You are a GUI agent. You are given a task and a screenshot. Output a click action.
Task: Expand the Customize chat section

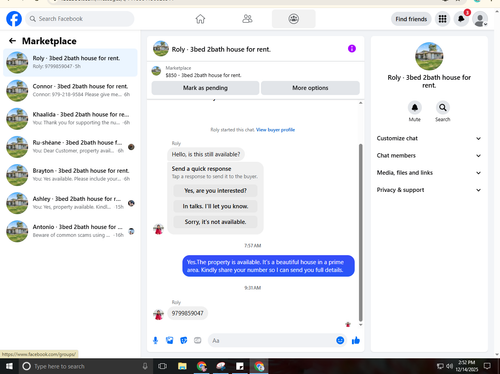click(429, 138)
